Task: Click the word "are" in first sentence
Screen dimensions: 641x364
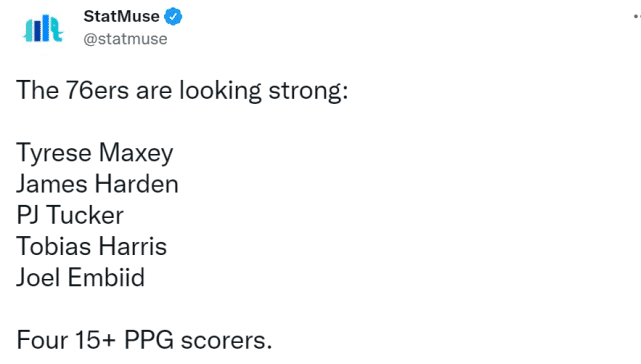Action: click(154, 92)
